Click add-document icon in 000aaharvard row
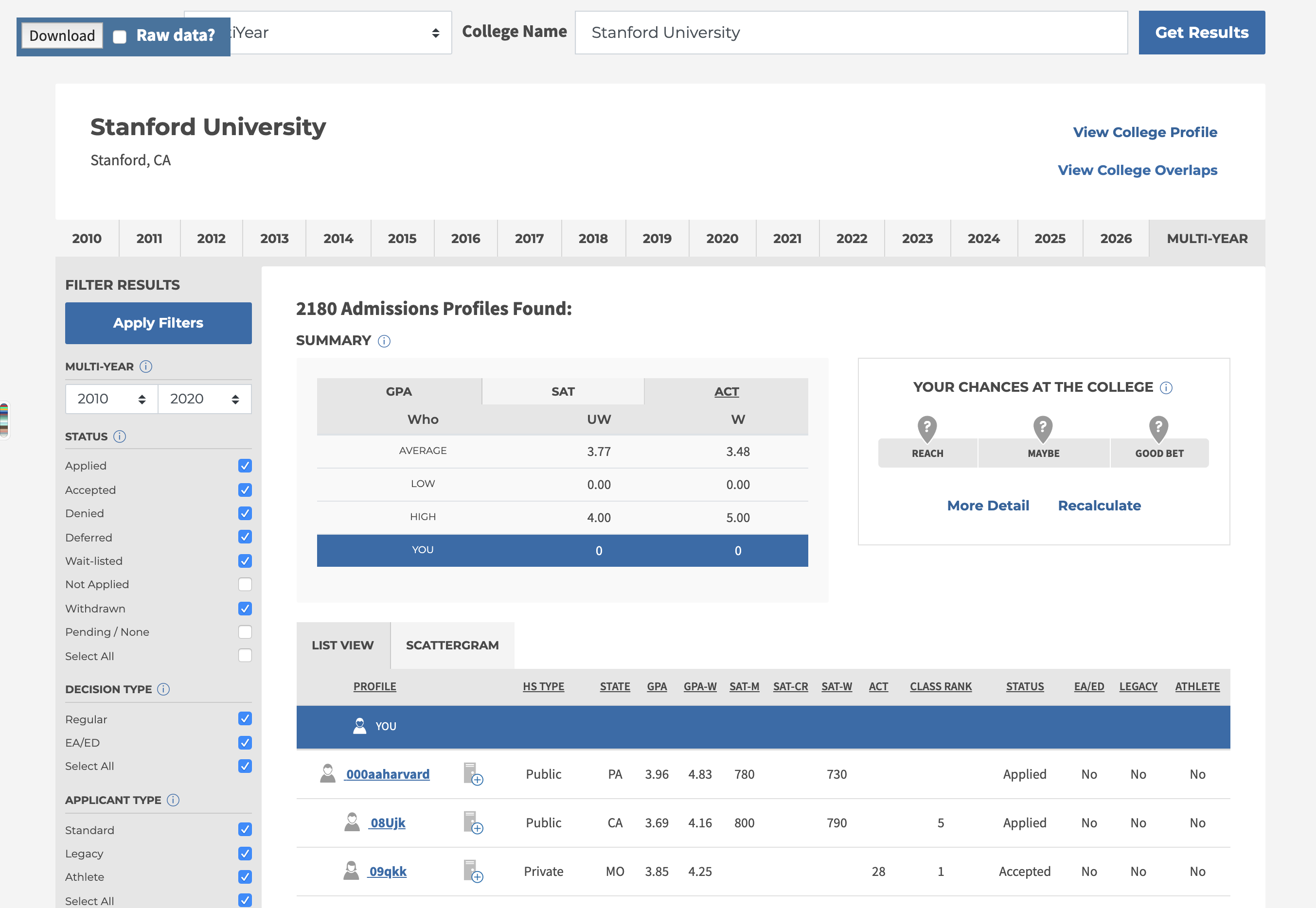 click(x=472, y=774)
